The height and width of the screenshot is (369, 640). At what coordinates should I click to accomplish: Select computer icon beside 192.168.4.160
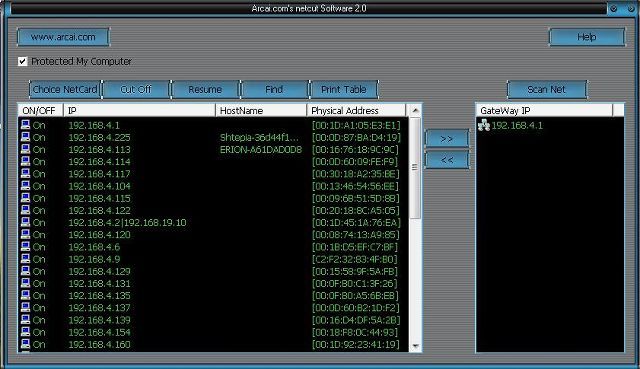25,344
